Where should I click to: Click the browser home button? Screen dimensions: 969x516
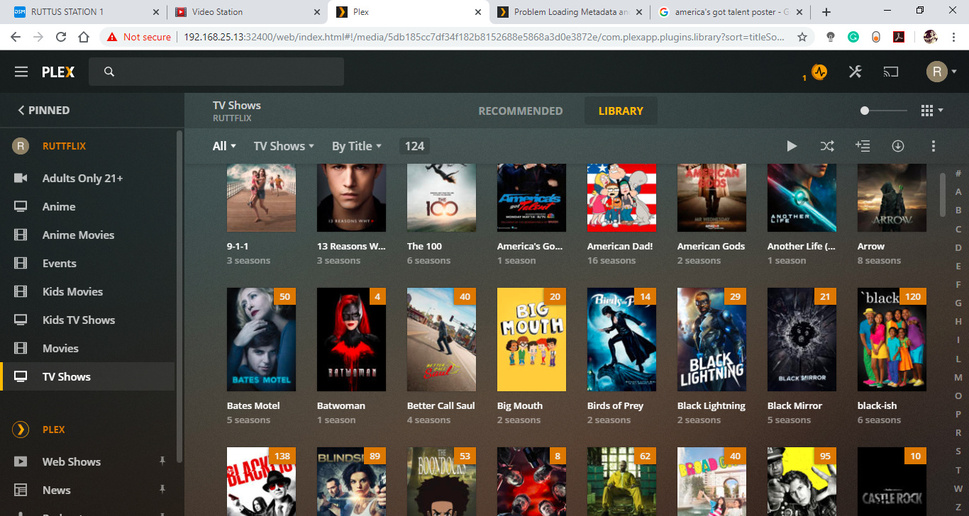point(83,37)
